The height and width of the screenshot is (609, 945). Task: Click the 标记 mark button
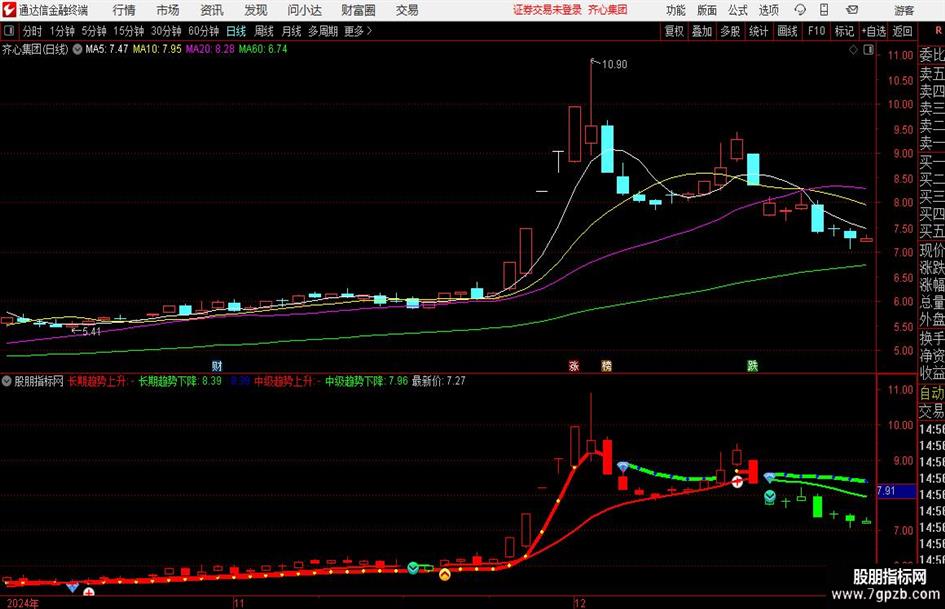[844, 31]
